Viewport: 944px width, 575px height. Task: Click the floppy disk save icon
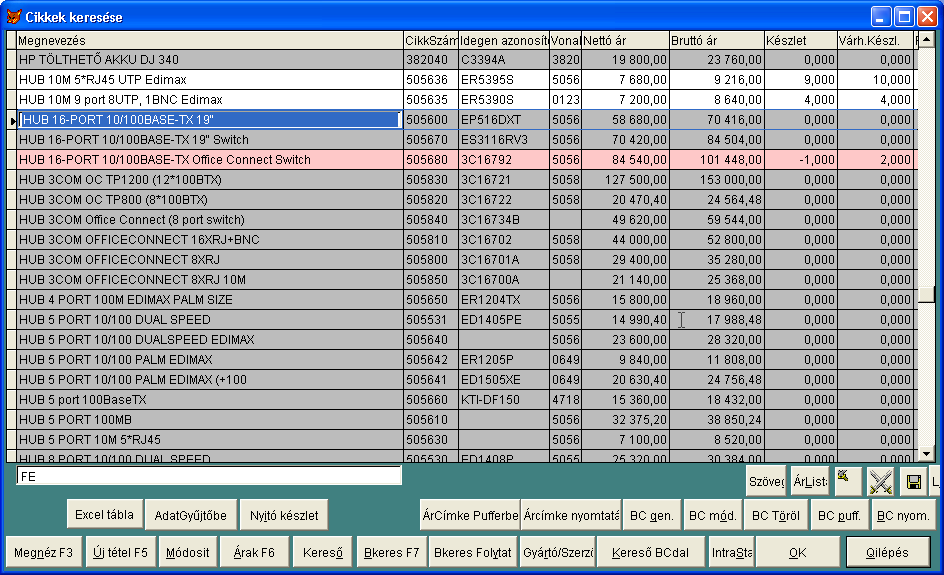(913, 481)
